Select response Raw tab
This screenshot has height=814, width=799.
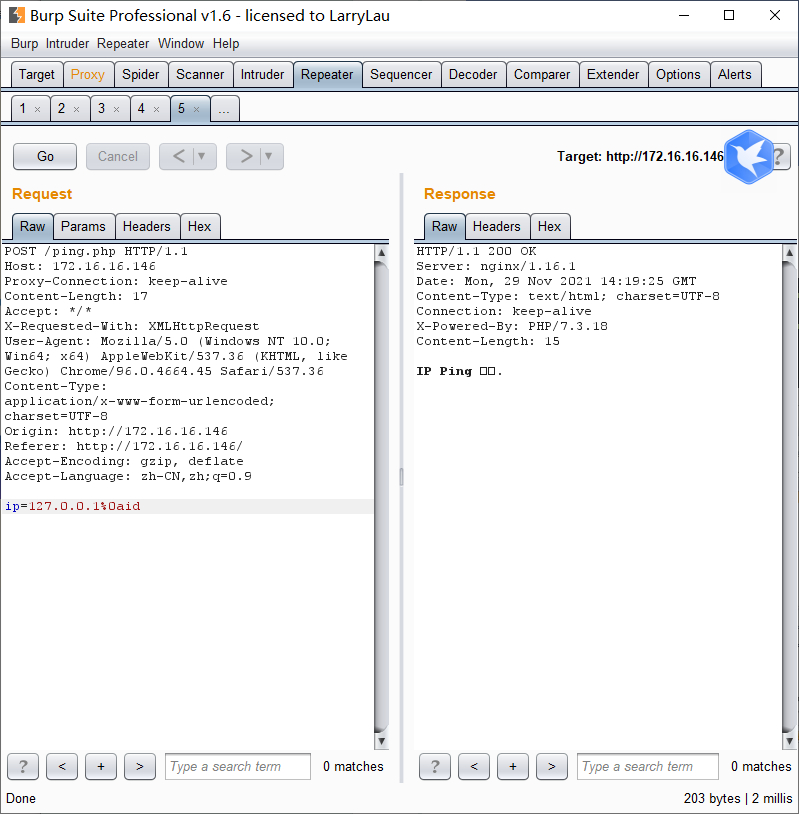click(x=444, y=227)
